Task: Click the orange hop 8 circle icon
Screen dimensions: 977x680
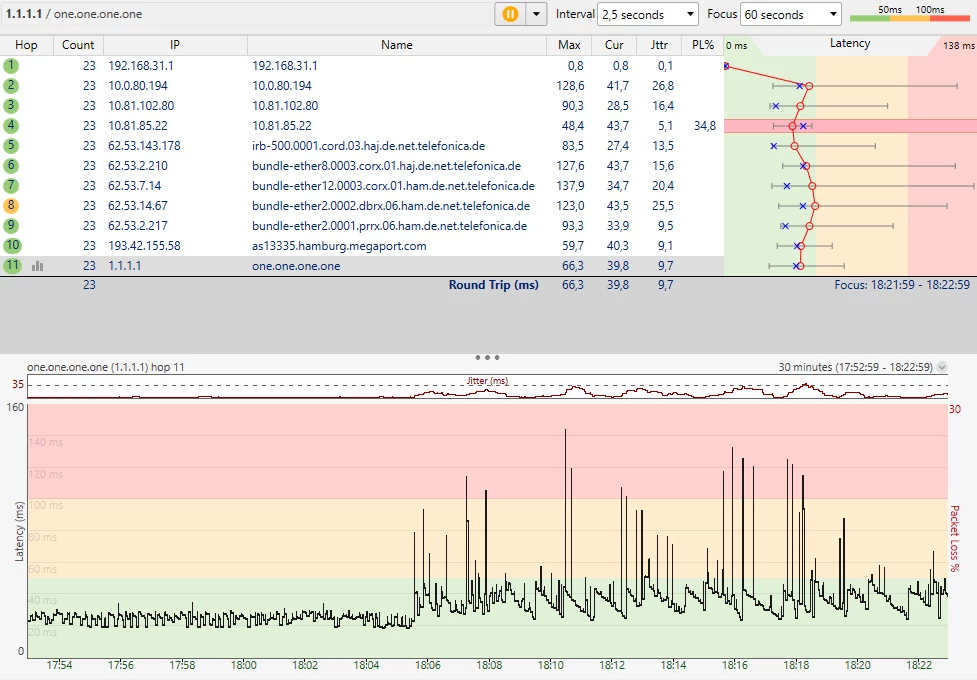Action: 11,206
